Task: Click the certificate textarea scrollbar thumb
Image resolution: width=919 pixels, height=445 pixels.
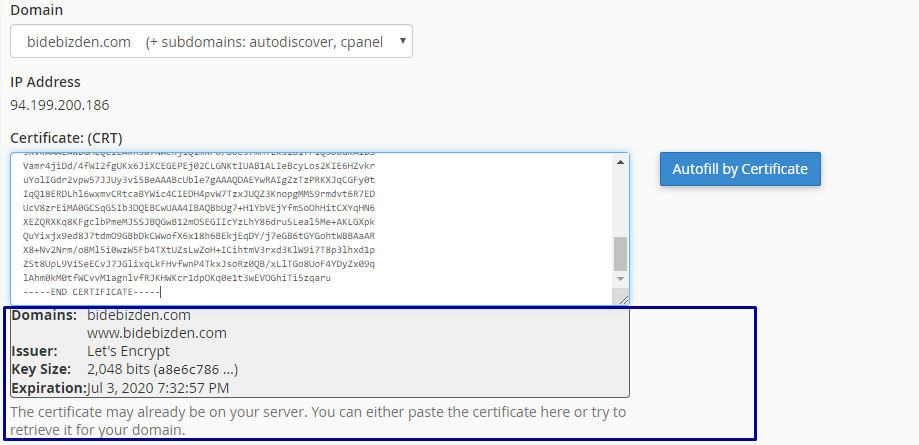Action: 621,253
